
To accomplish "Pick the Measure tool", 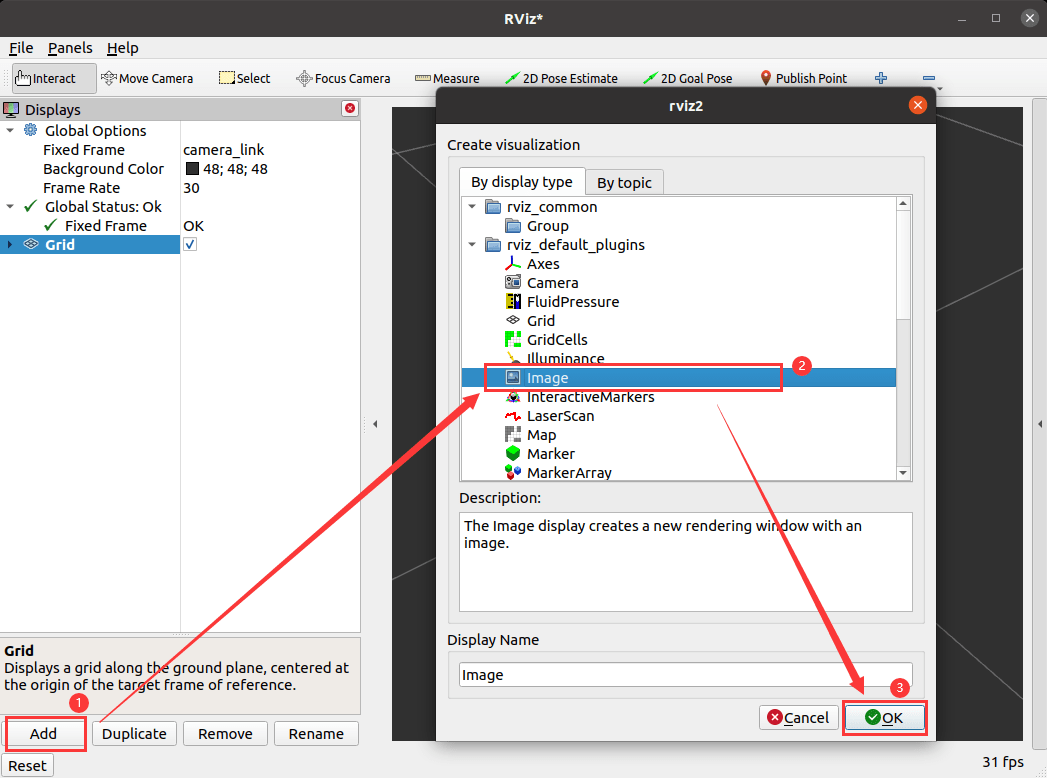I will (447, 79).
